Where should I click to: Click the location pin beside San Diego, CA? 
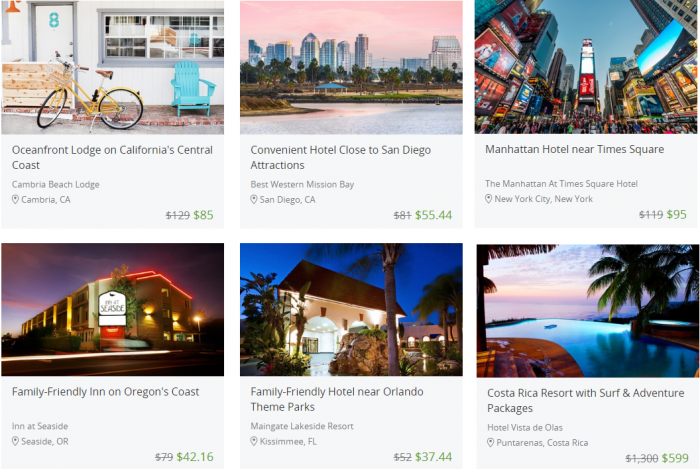click(254, 199)
